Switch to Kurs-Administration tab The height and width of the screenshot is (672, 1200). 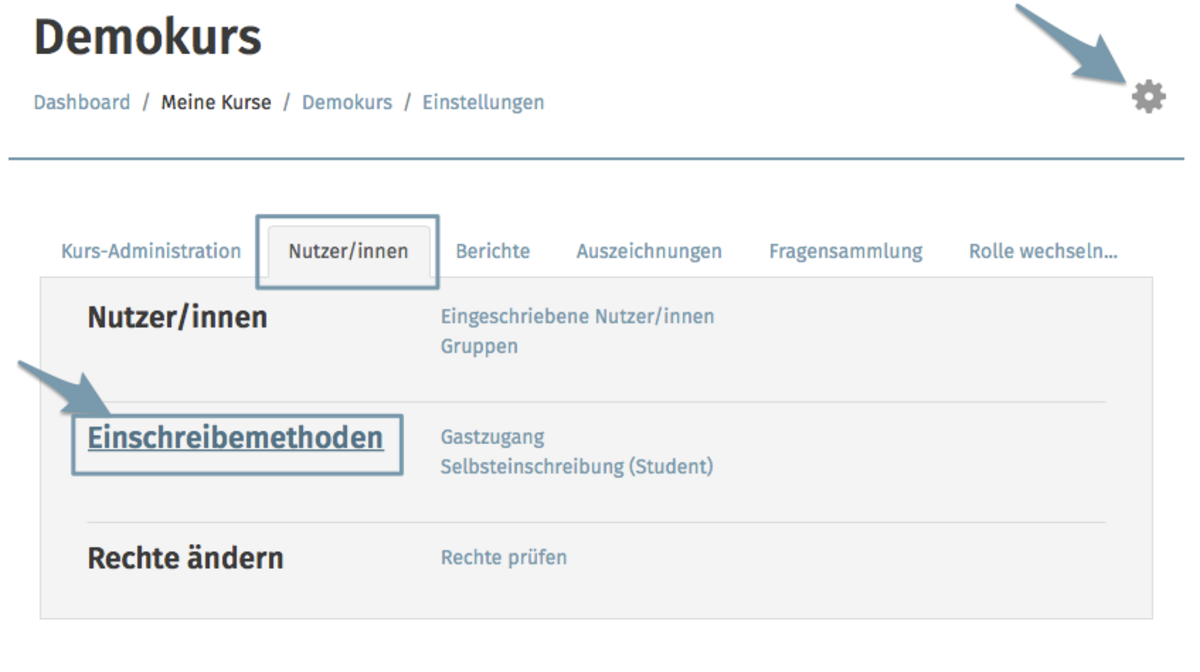(151, 251)
